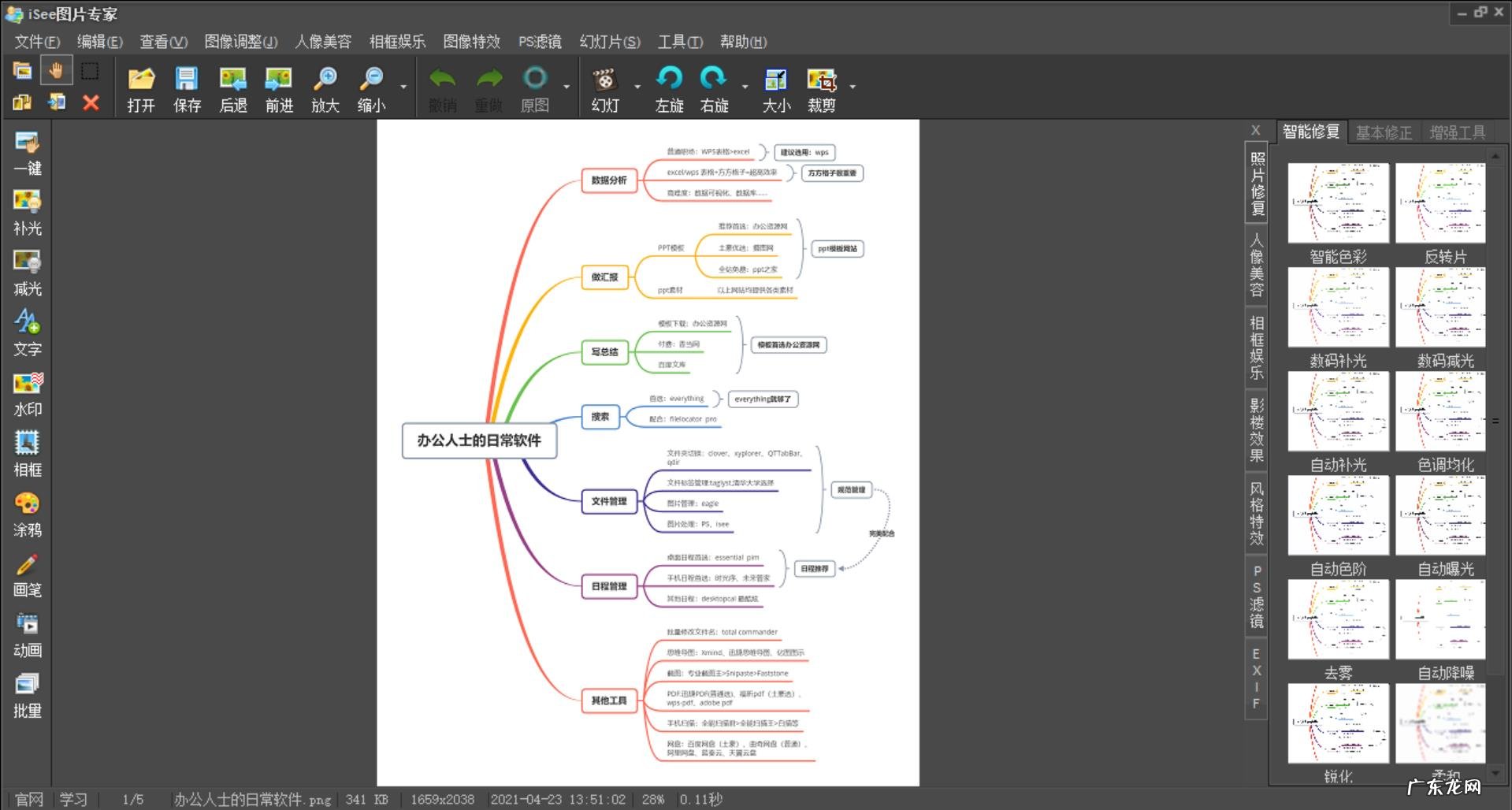Click the Open (打开) folder icon
The width and height of the screenshot is (1512, 810).
(x=141, y=80)
